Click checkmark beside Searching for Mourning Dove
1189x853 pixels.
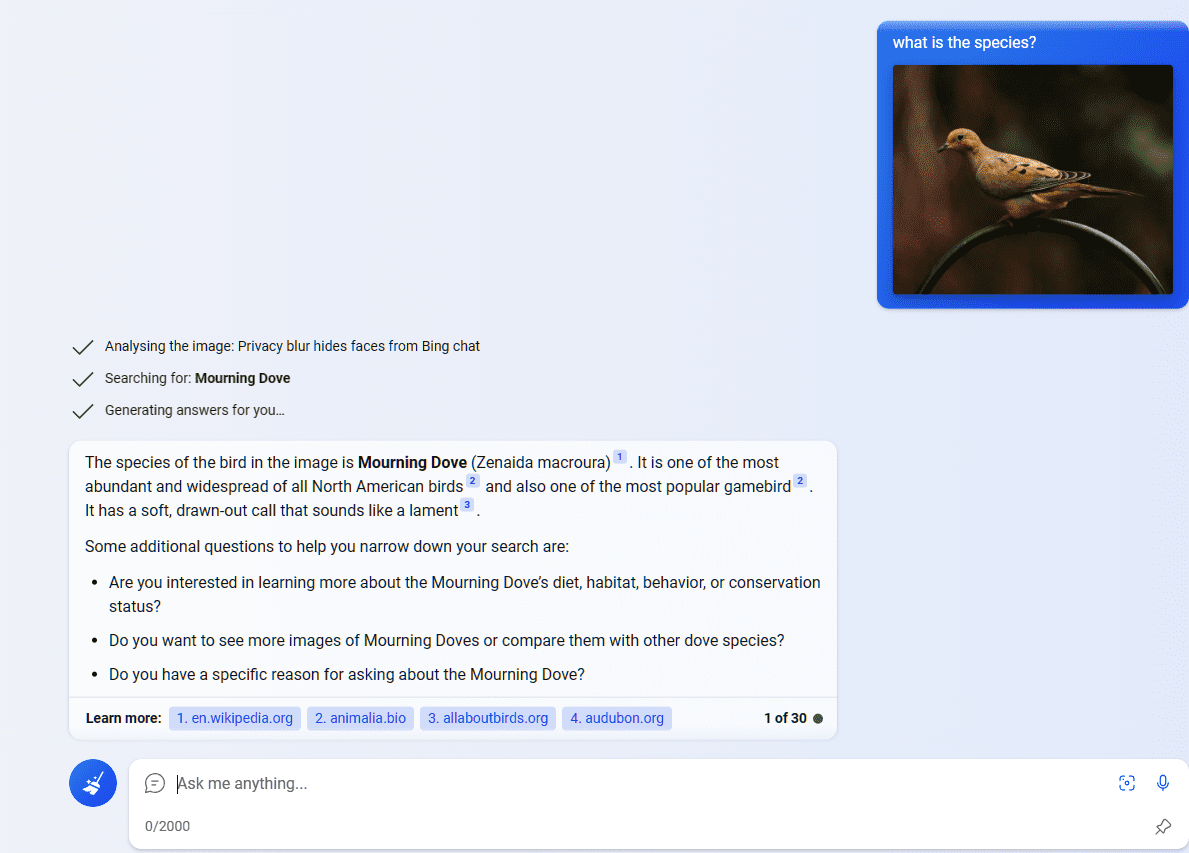tap(83, 379)
